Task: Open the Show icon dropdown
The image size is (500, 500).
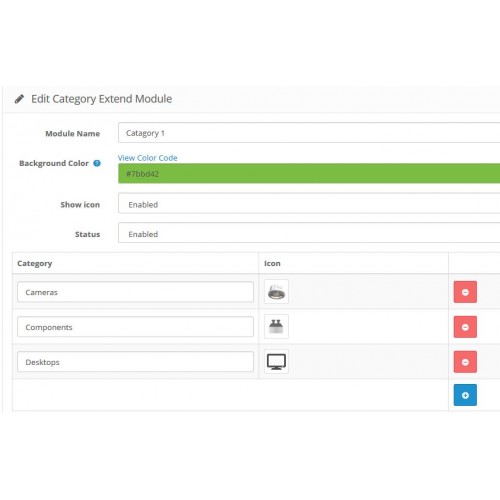Action: [309, 204]
